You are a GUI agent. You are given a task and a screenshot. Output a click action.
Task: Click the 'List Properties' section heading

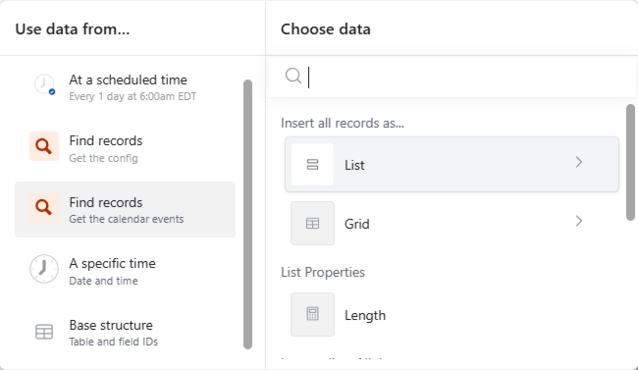(x=323, y=272)
